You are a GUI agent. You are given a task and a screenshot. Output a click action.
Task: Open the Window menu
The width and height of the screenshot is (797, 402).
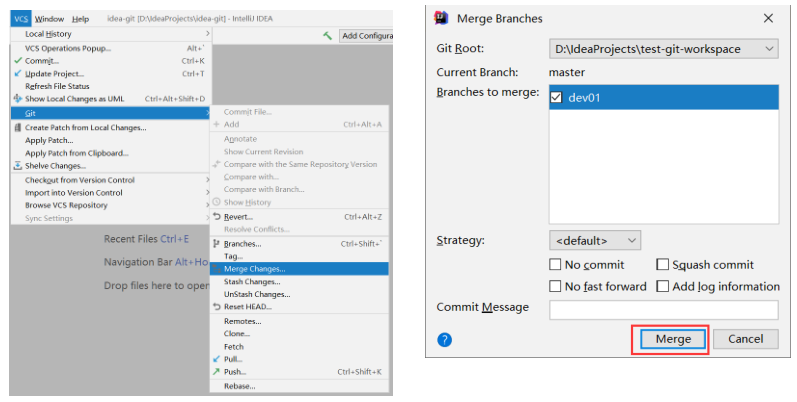(49, 19)
